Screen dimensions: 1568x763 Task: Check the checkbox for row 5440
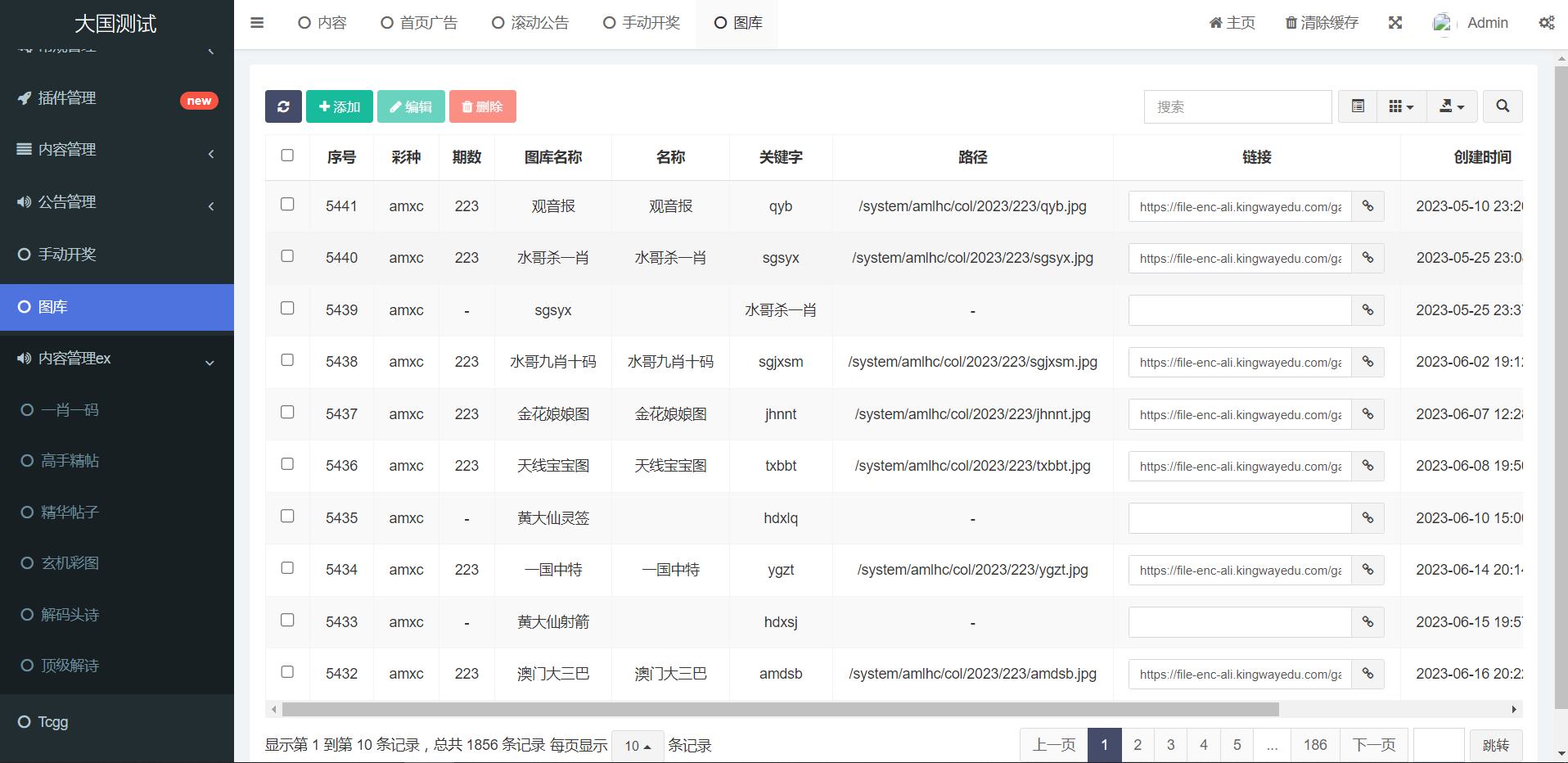point(287,256)
